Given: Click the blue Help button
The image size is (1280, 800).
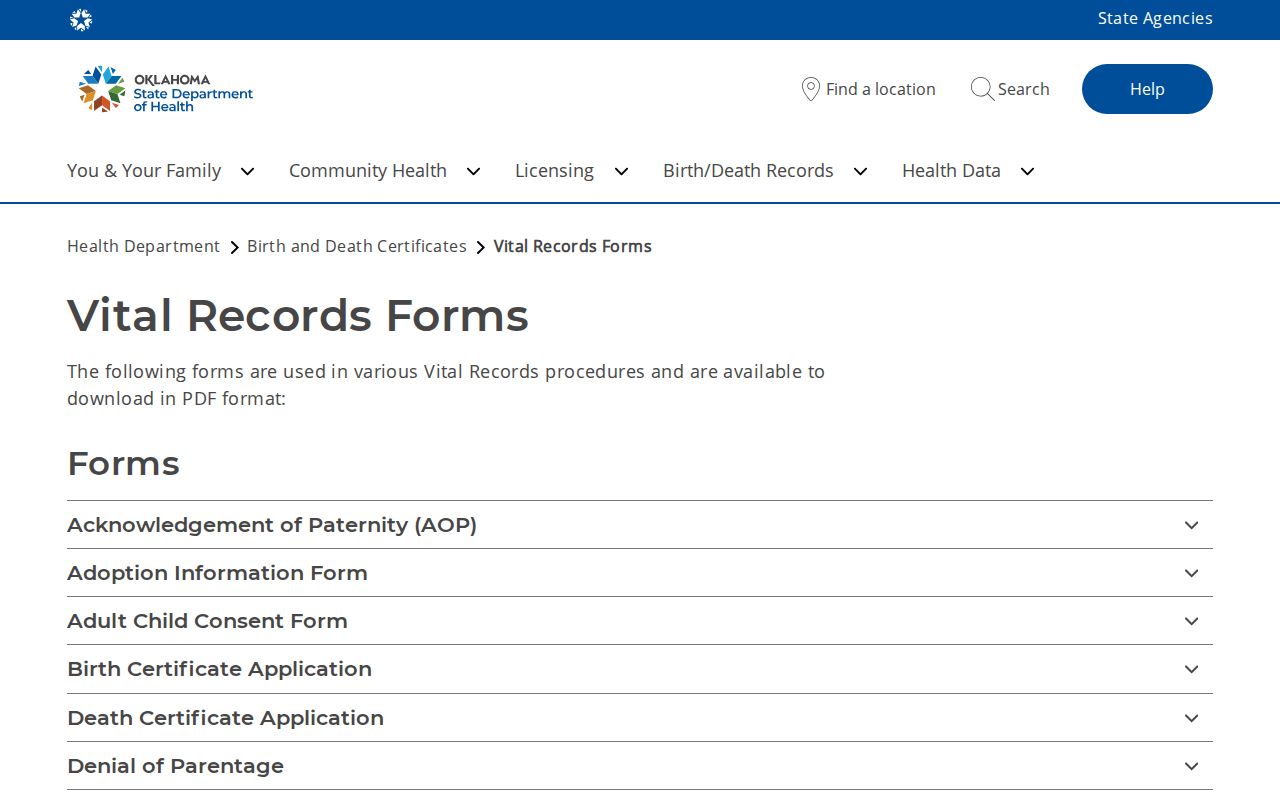Looking at the screenshot, I should (1147, 89).
